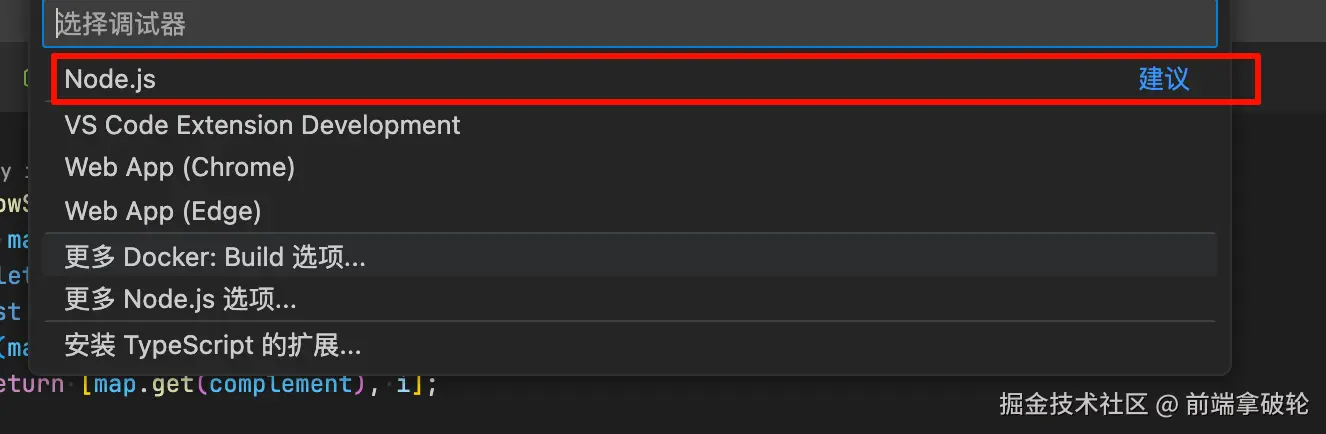Screen dimensions: 1326x434
Task: Click the 前端拿破轮 author name
Action: (1246, 404)
